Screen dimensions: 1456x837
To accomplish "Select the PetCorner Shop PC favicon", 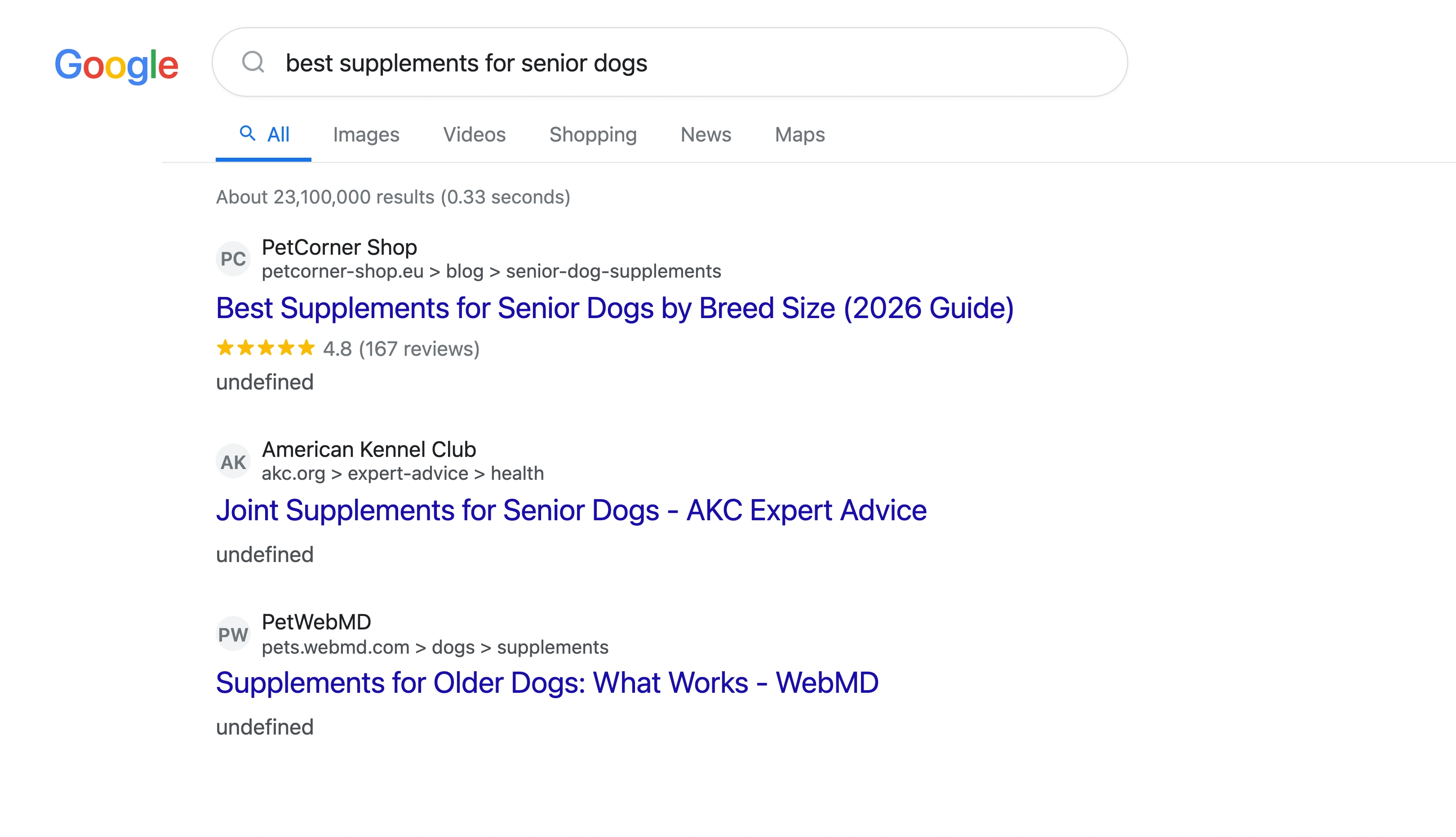I will point(233,259).
